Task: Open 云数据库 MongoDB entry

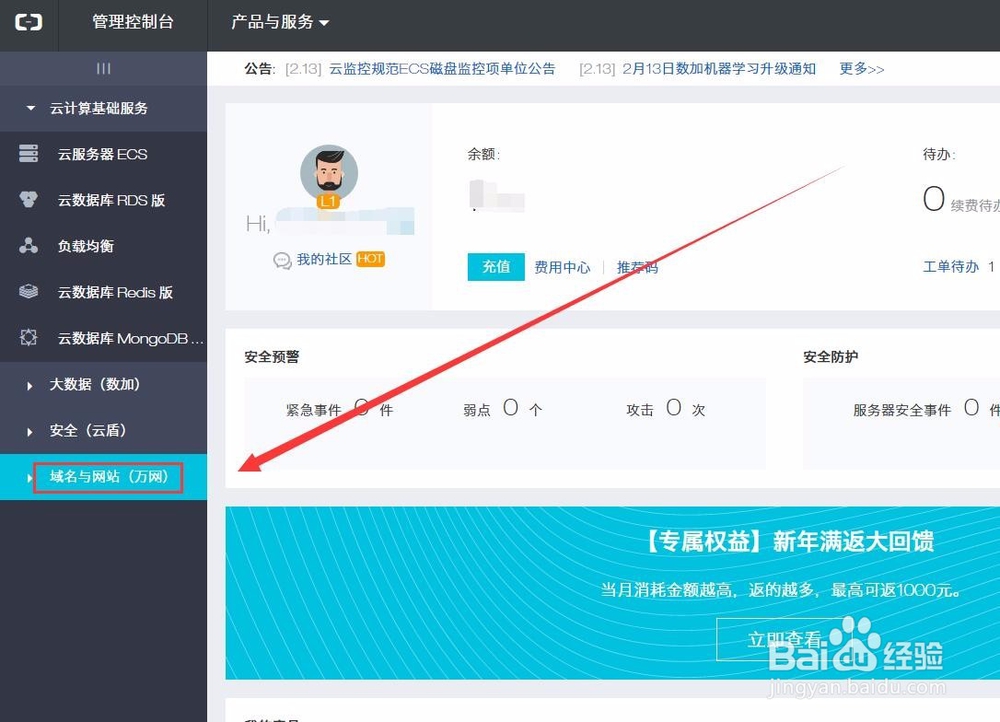Action: point(131,338)
